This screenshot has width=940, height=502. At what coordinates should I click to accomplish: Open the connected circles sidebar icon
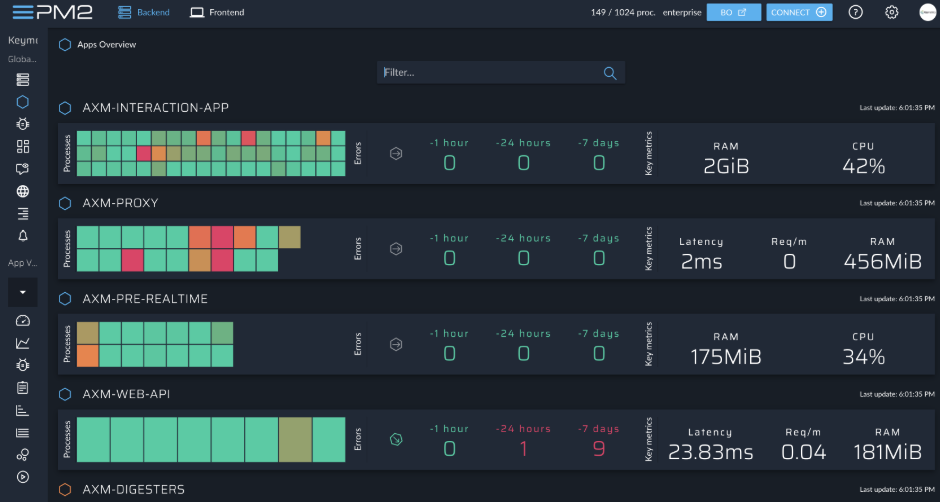[23, 455]
